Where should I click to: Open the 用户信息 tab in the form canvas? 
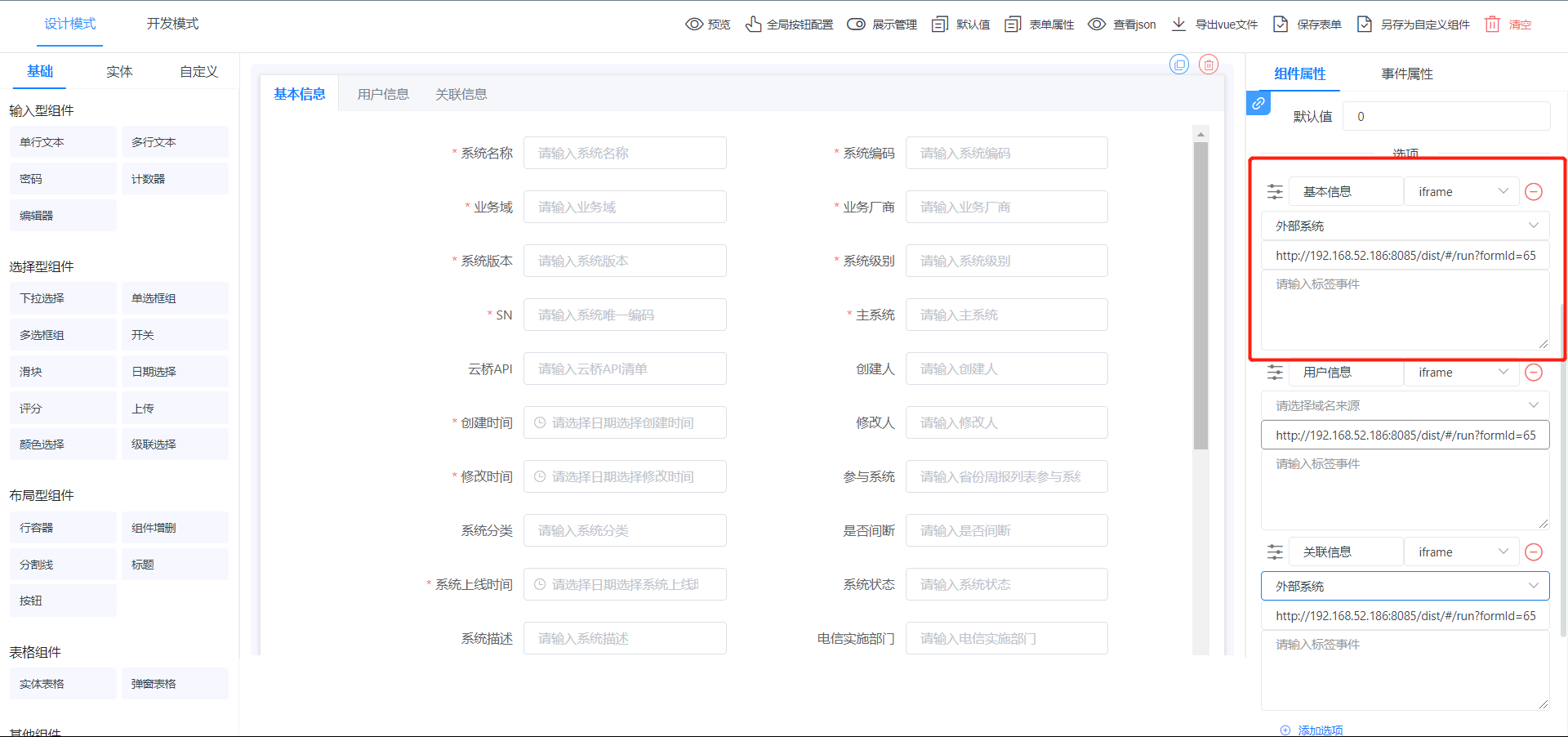click(383, 94)
